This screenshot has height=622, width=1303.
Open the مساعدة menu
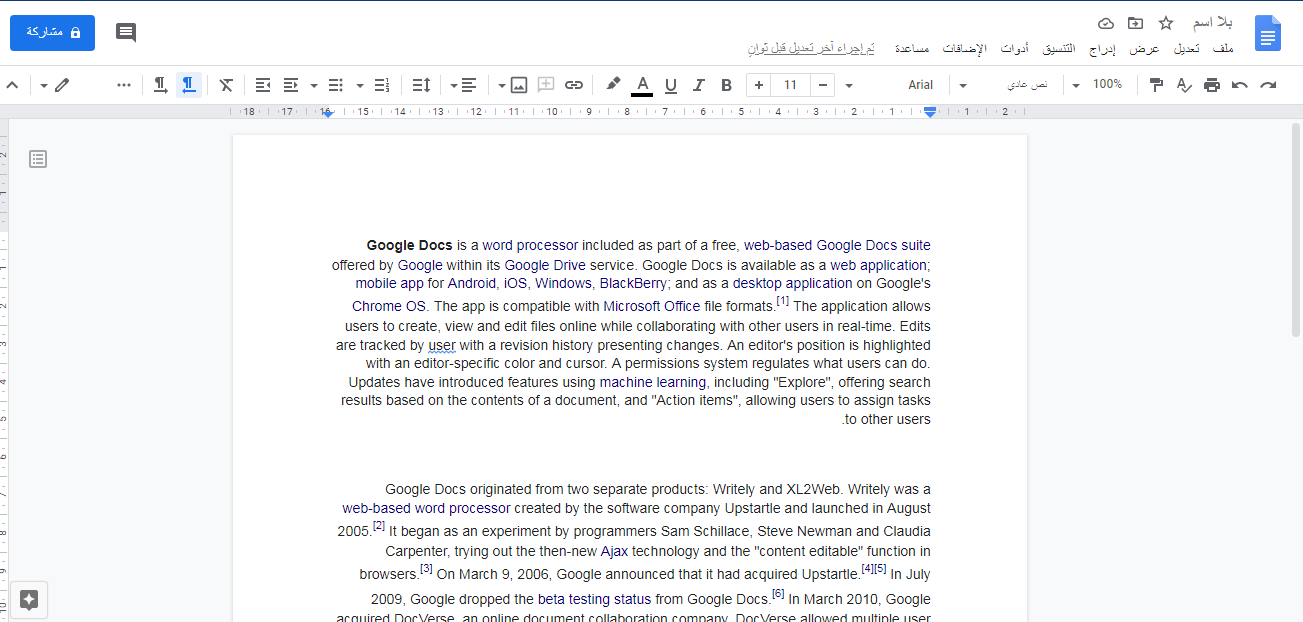pyautogui.click(x=912, y=48)
